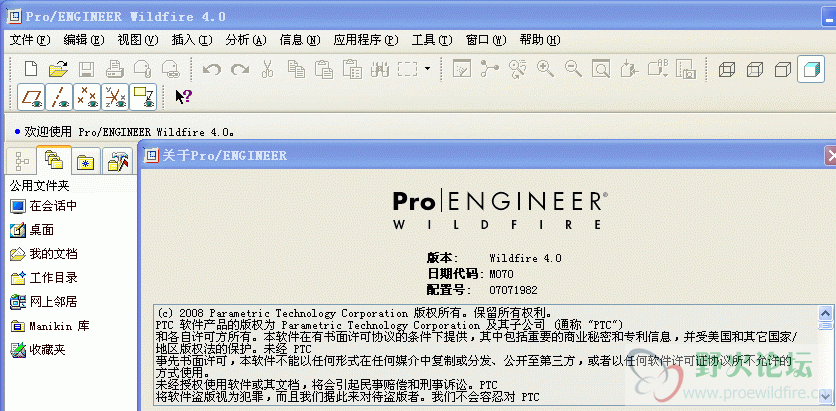Select 我的文档 folder
This screenshot has height=411, width=836.
coord(44,254)
